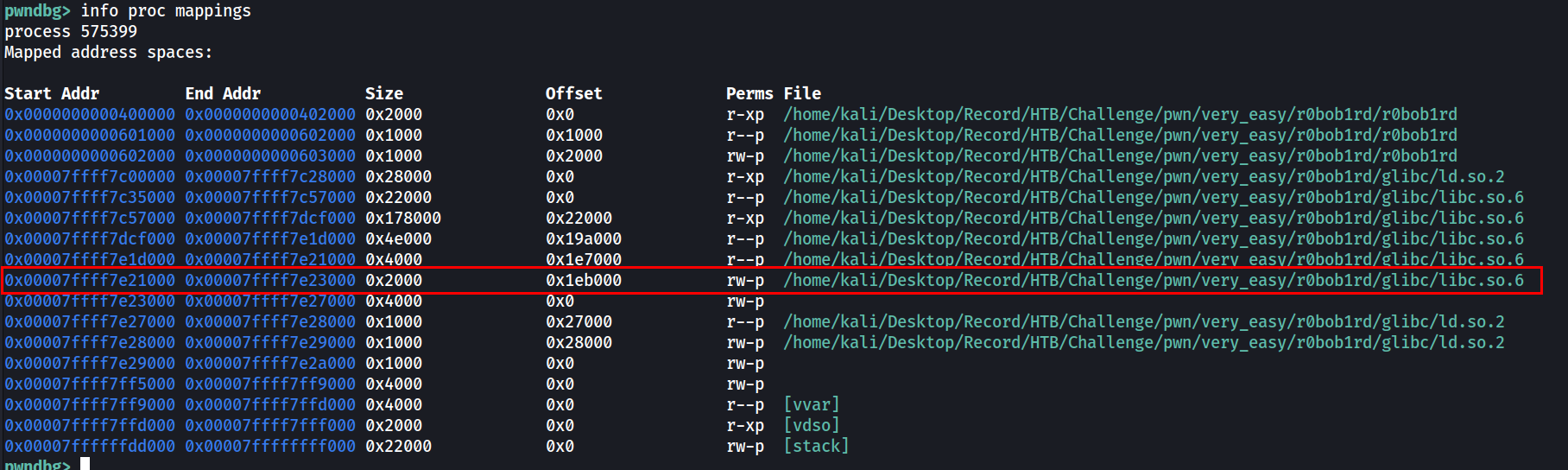Click end address 0x0000000000603000
Screen dimensions: 1568x470
click(x=270, y=156)
